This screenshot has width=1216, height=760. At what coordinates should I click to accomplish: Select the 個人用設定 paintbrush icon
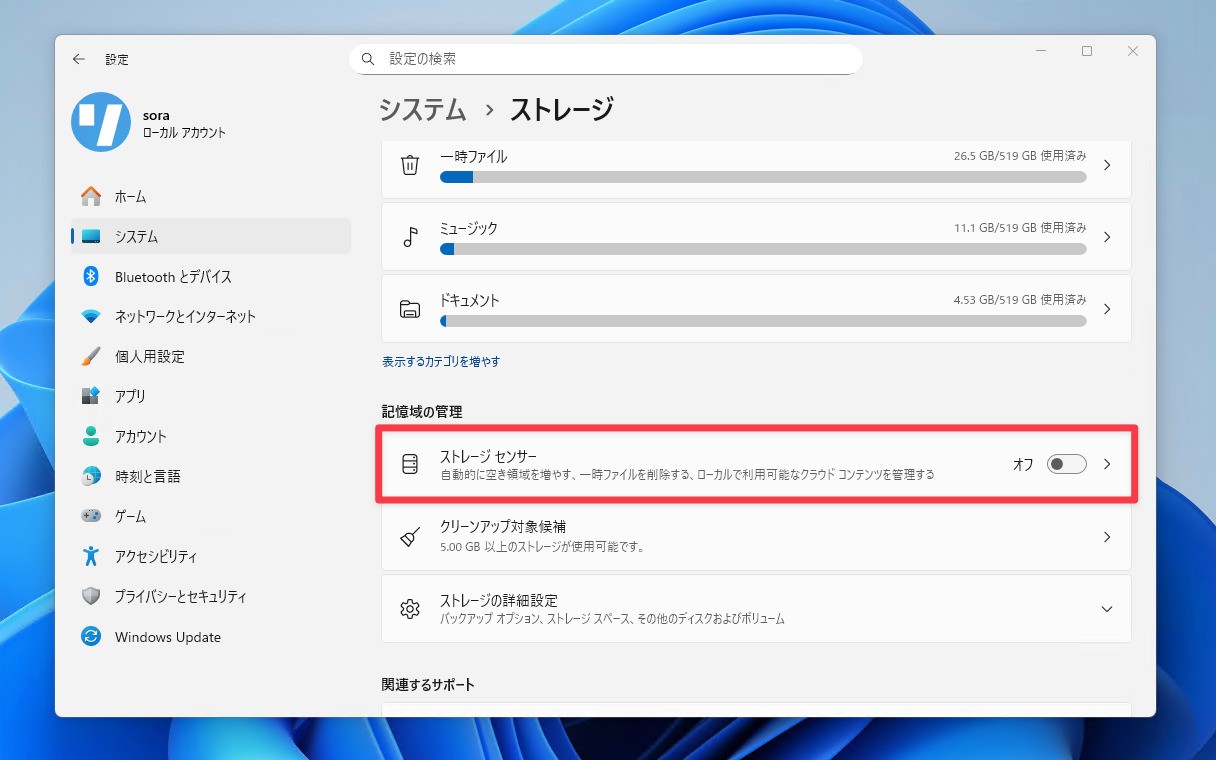(91, 356)
